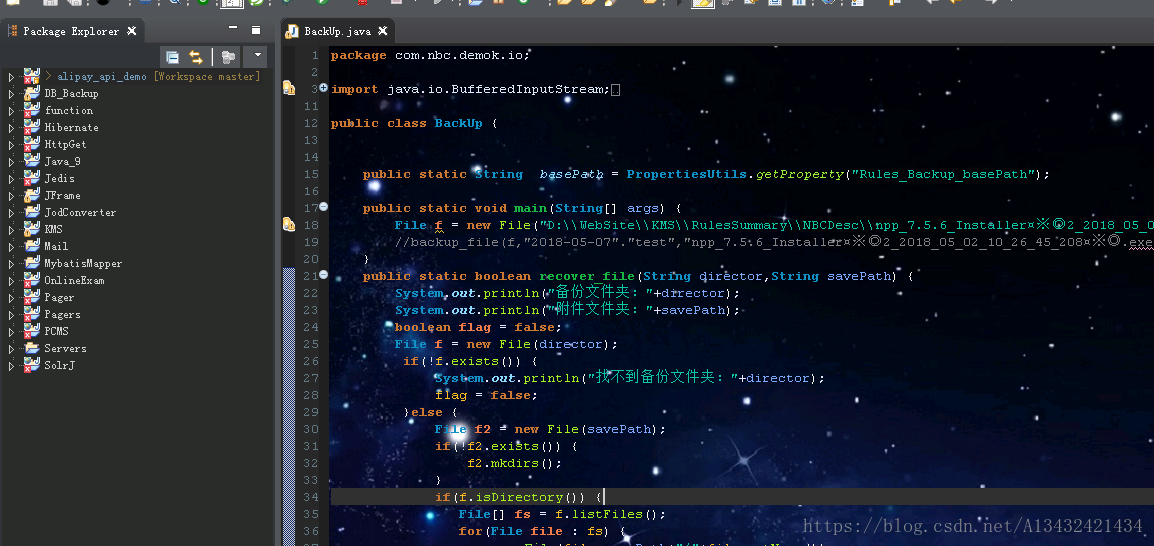The width and height of the screenshot is (1154, 546).
Task: Expand the Hibernate project tree arrow
Action: pos(11,128)
